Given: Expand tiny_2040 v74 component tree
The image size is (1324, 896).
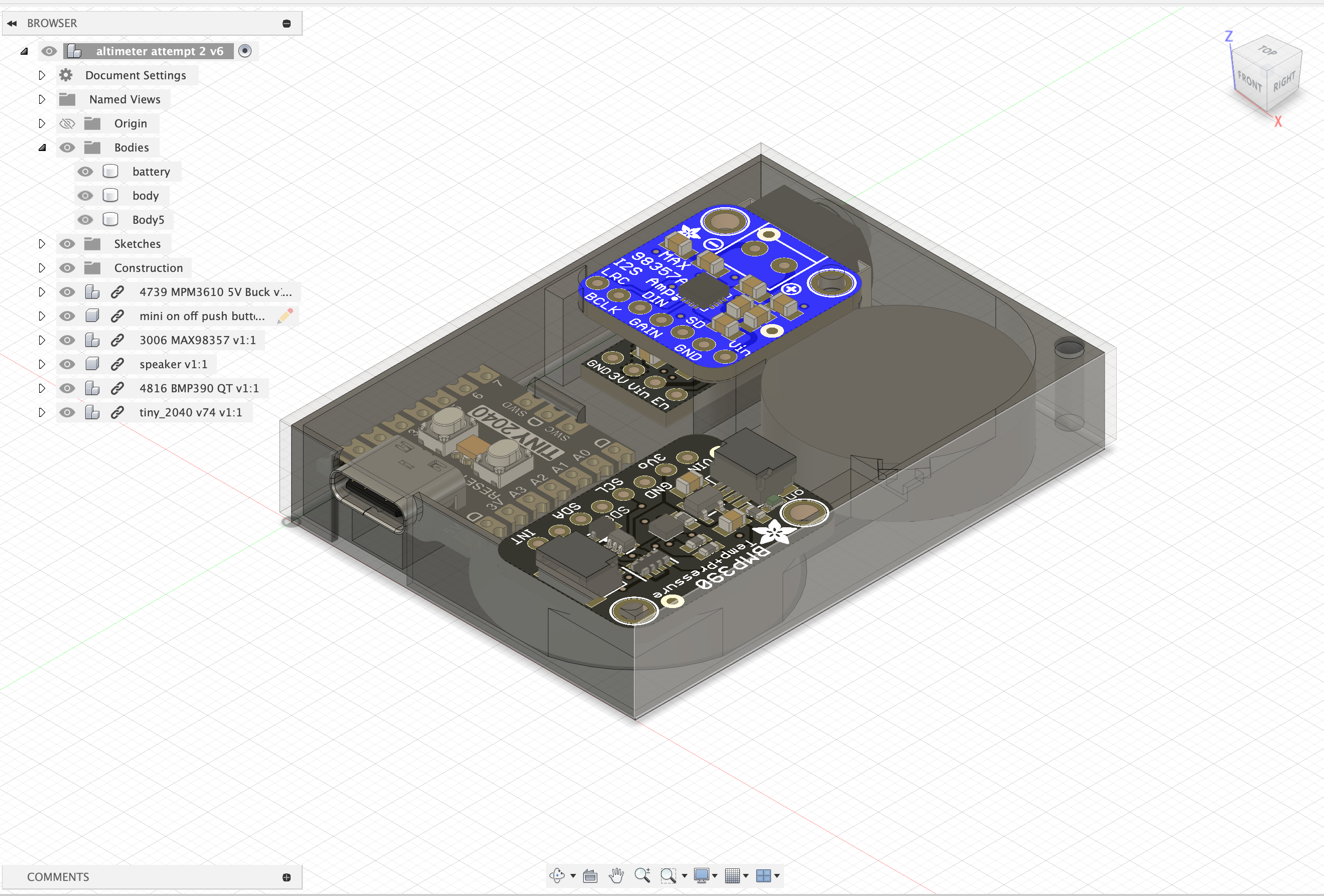Looking at the screenshot, I should click(42, 412).
